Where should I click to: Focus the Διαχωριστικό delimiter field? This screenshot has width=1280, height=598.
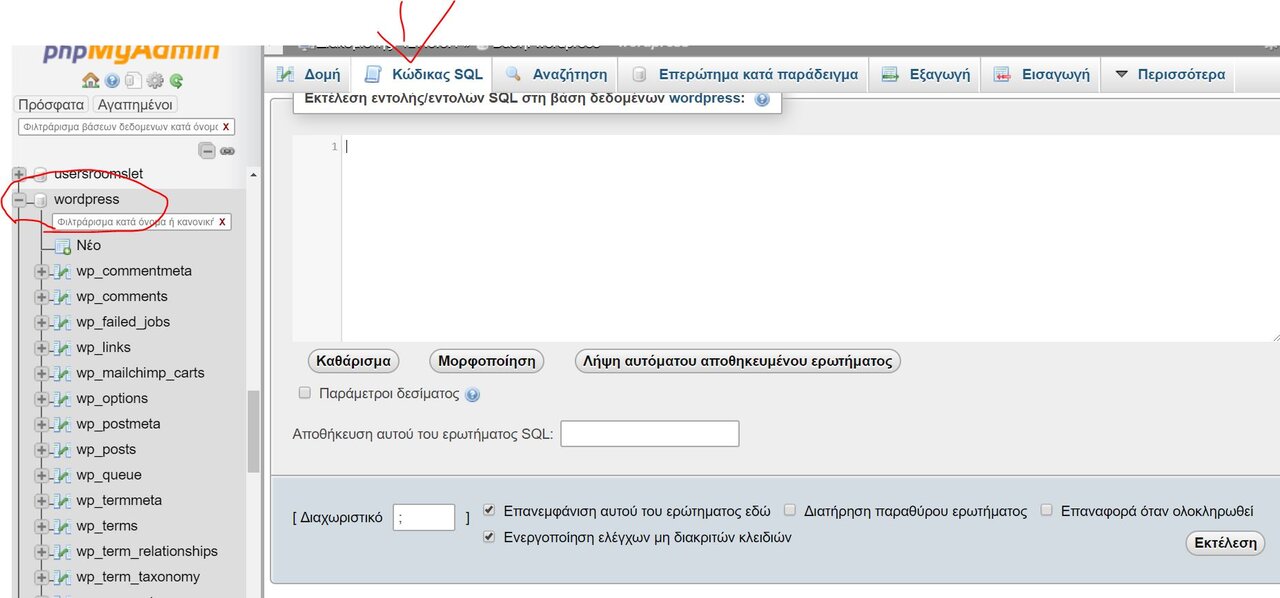coord(424,517)
